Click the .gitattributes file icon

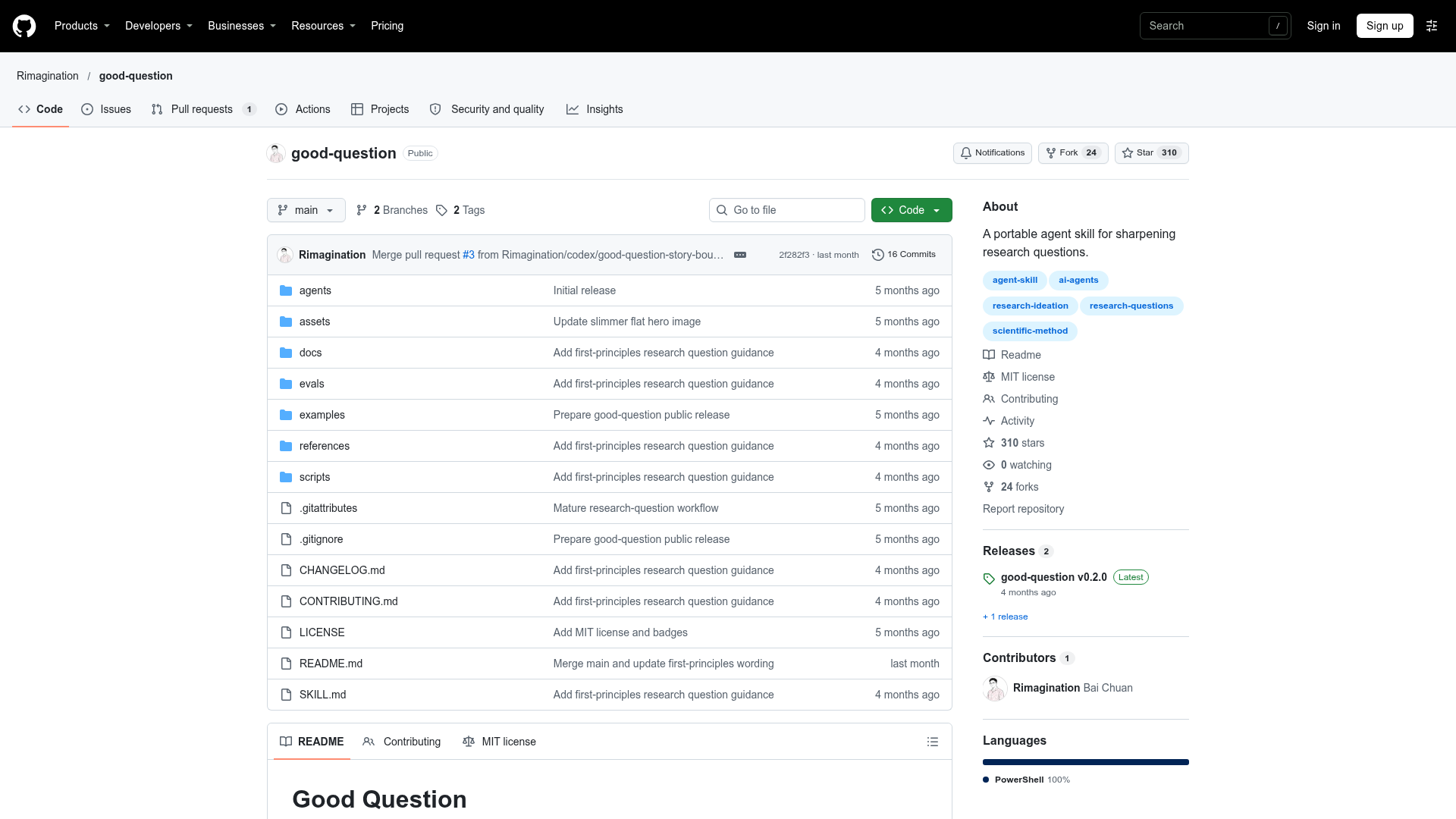coord(286,508)
